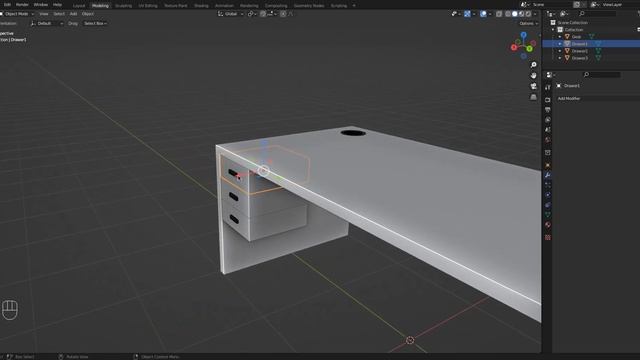Open the Modifier properties wrench tab
Screen dimensions: 640x360
click(x=548, y=175)
